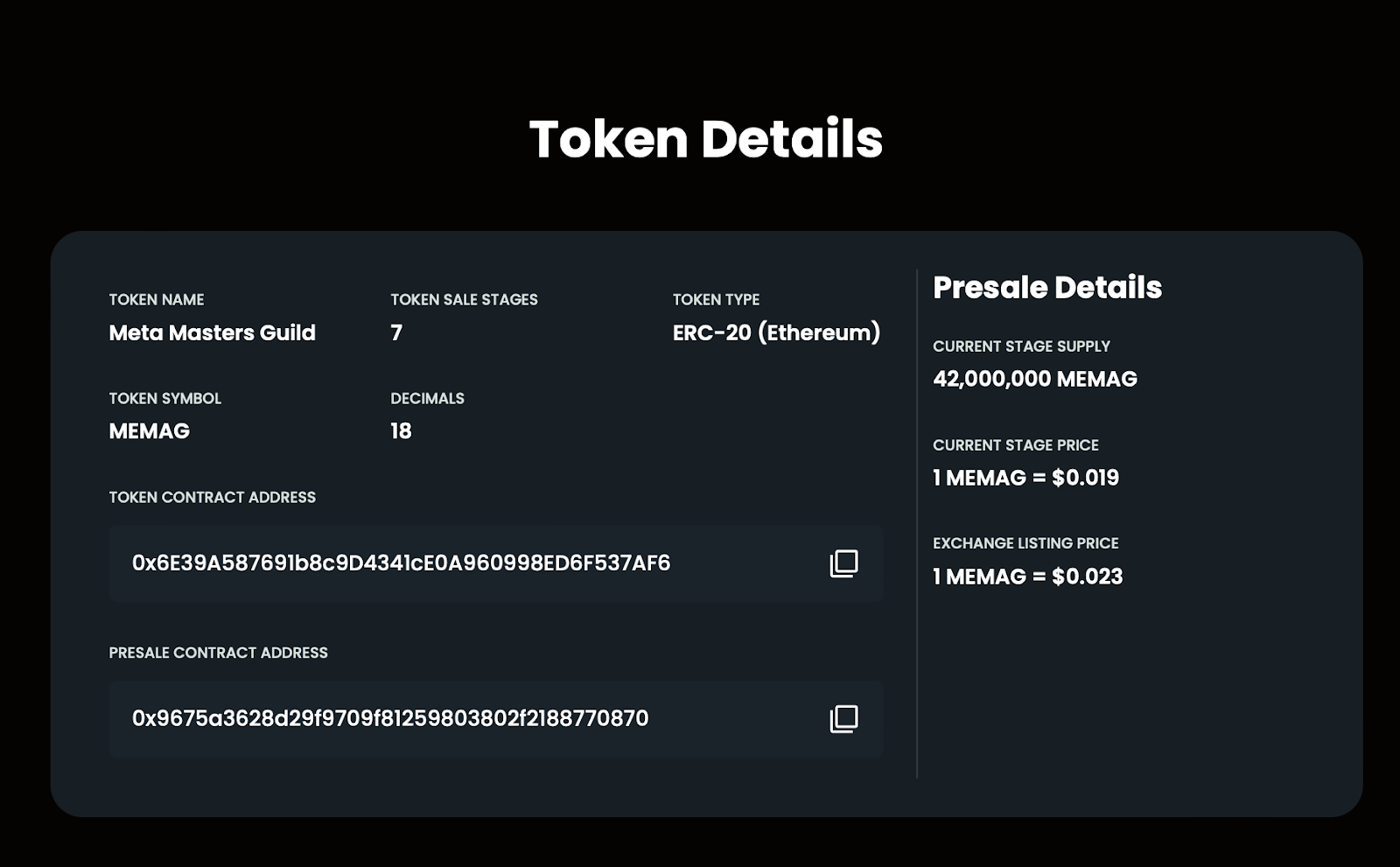The height and width of the screenshot is (867, 1400).
Task: Click the MEMAG token symbol value
Action: click(x=150, y=431)
